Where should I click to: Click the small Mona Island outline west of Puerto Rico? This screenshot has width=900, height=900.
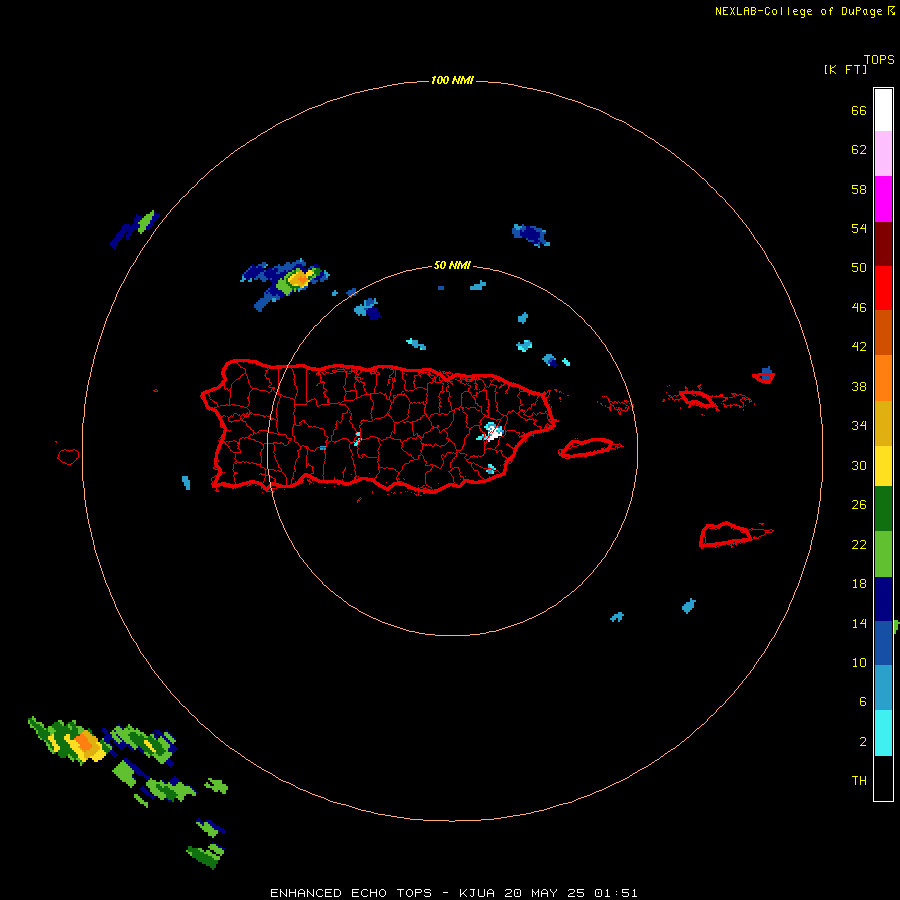[x=68, y=456]
